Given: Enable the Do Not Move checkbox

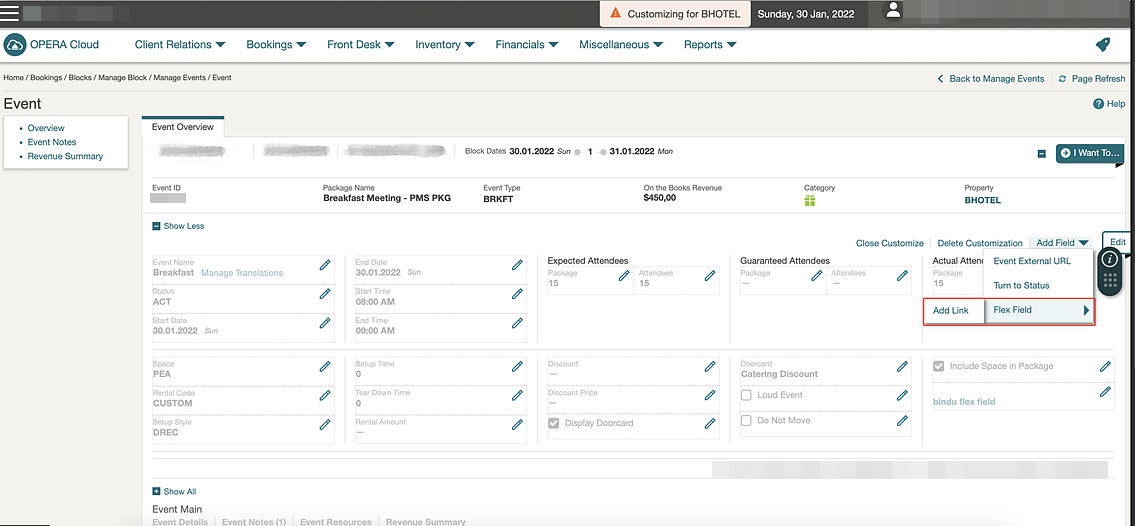Looking at the screenshot, I should pyautogui.click(x=746, y=421).
